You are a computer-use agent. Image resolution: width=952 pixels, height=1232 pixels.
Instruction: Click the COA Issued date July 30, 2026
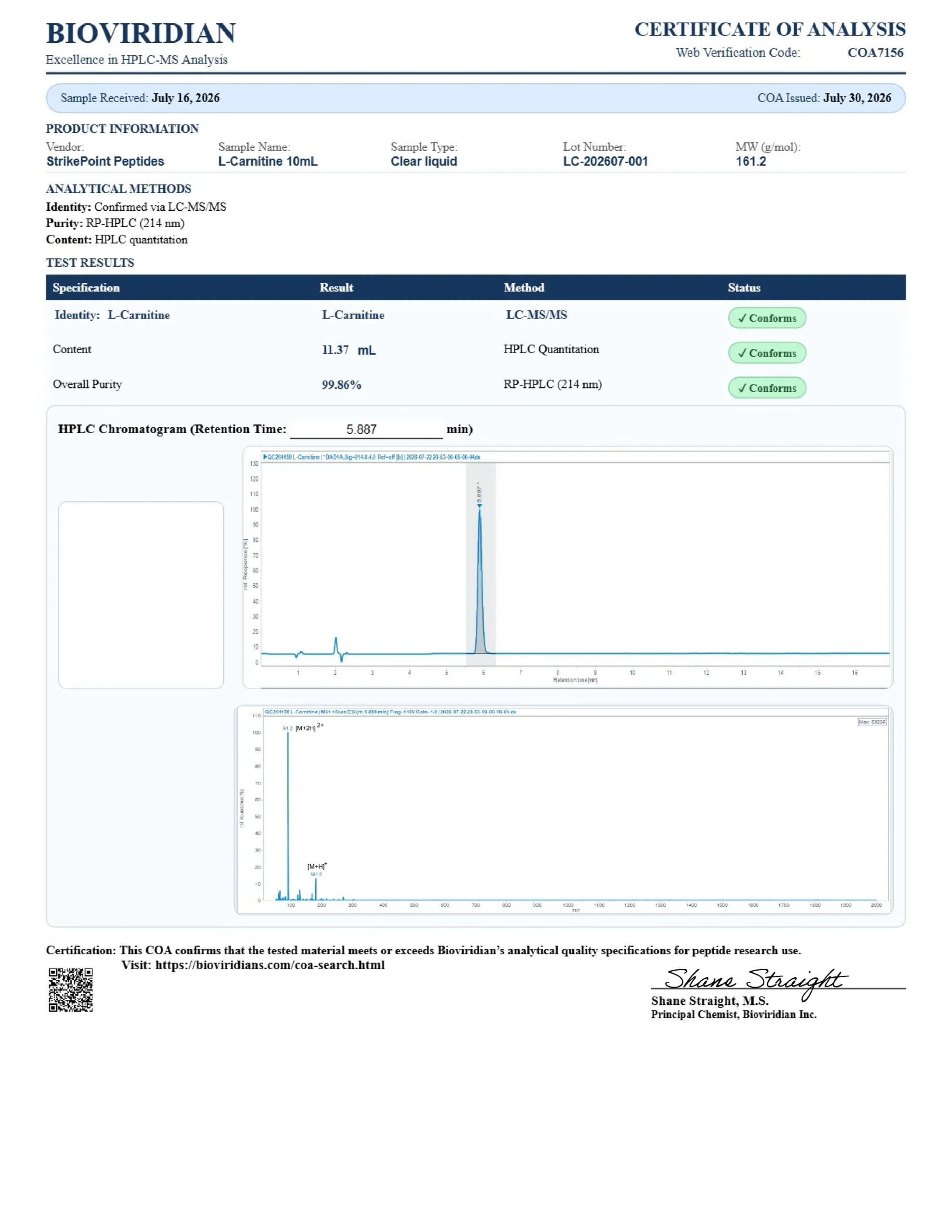[857, 98]
